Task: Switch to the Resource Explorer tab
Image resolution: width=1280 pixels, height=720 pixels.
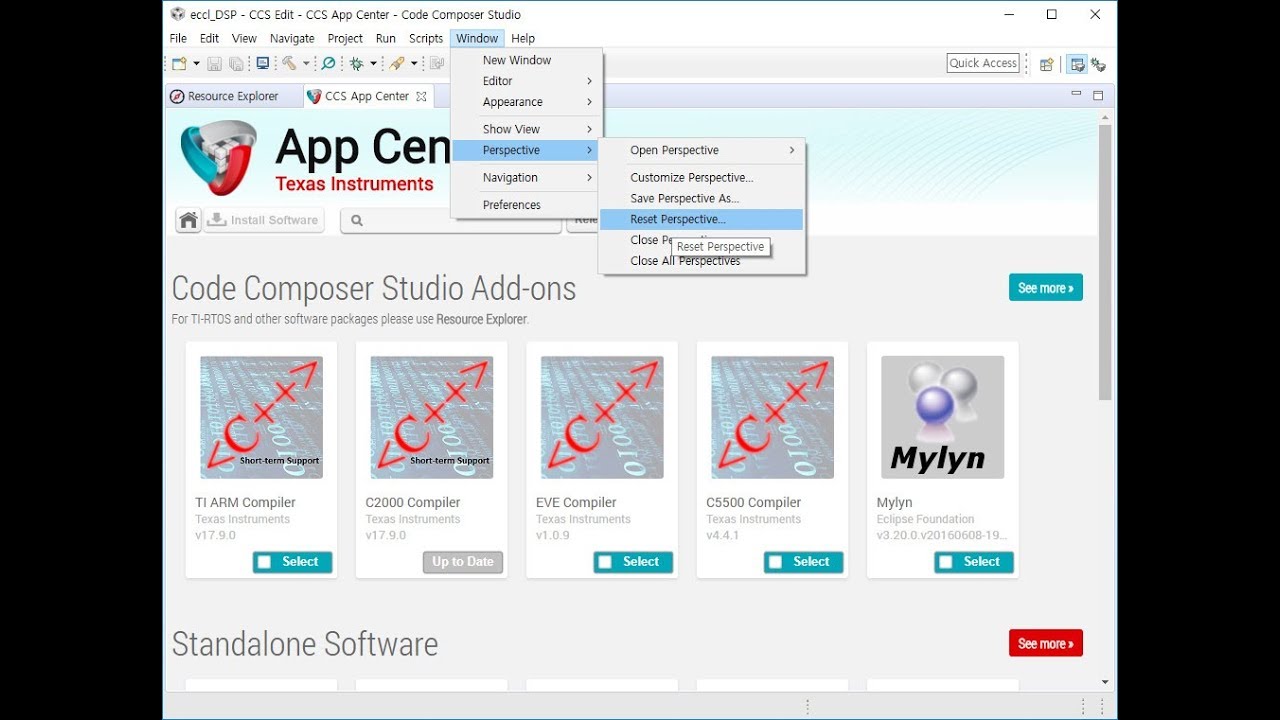Action: (233, 96)
